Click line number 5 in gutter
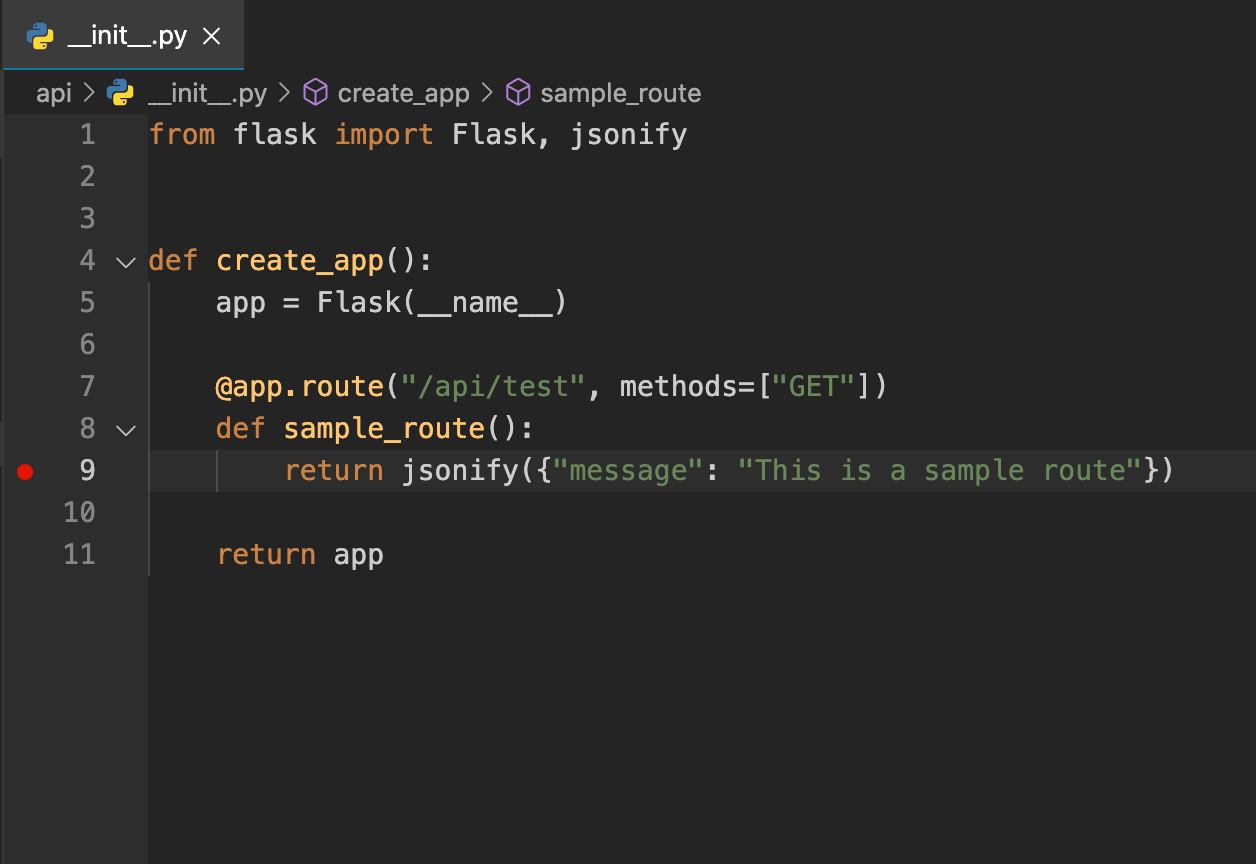The image size is (1256, 864). (87, 303)
